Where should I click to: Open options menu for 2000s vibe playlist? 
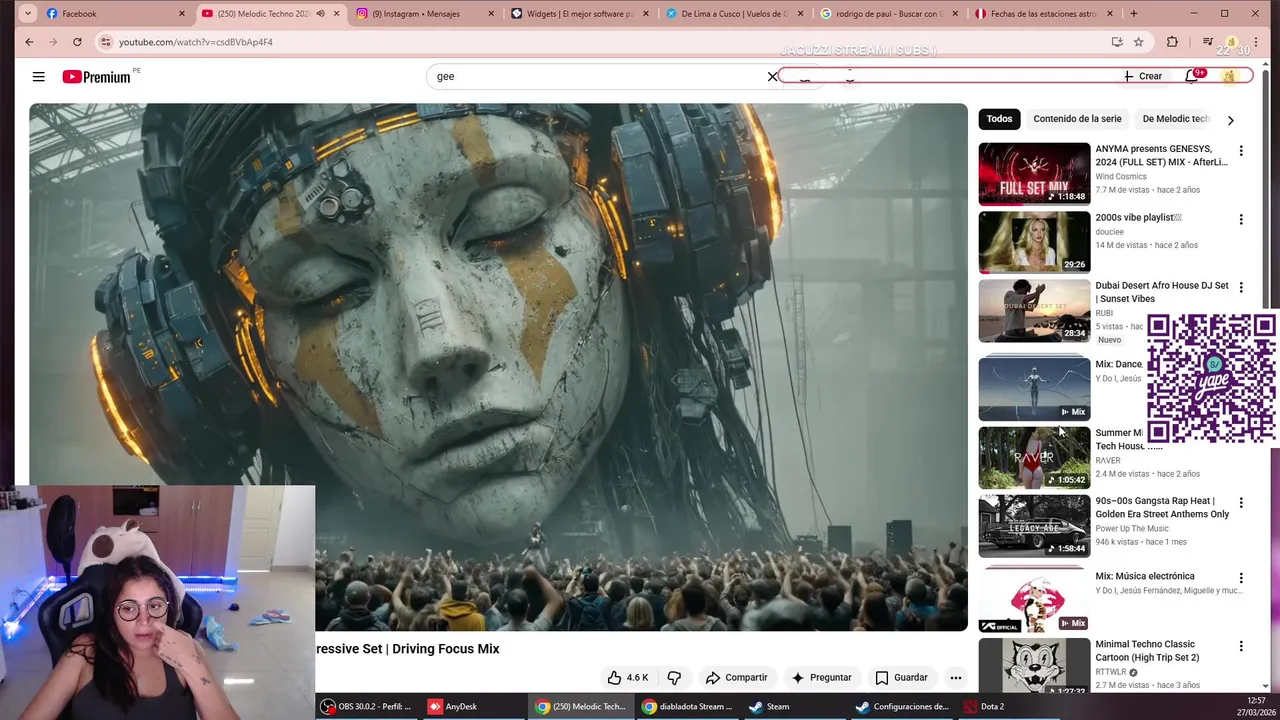pyautogui.click(x=1241, y=219)
